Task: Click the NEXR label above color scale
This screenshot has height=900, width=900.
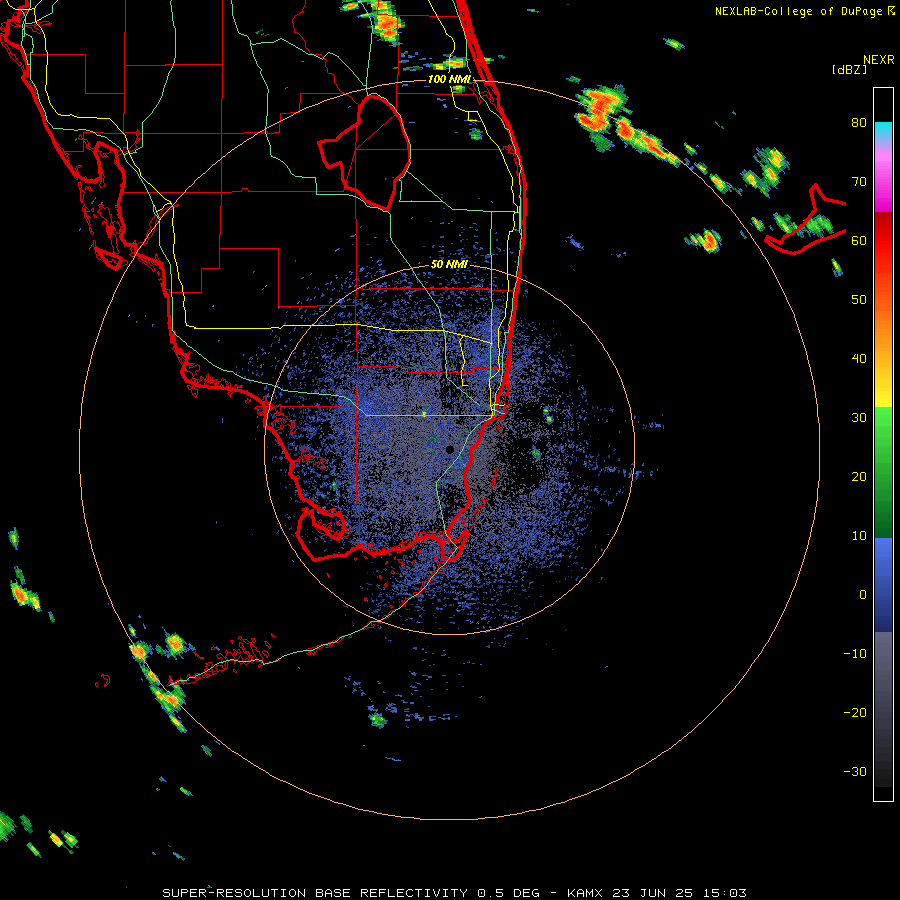Action: coord(879,60)
